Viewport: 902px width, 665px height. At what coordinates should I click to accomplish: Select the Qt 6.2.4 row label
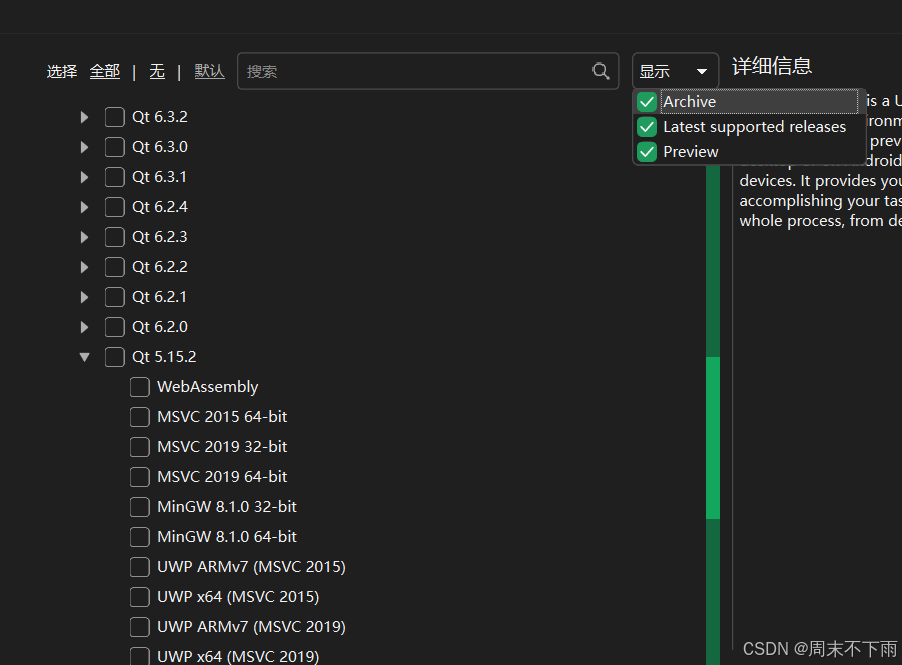click(160, 207)
